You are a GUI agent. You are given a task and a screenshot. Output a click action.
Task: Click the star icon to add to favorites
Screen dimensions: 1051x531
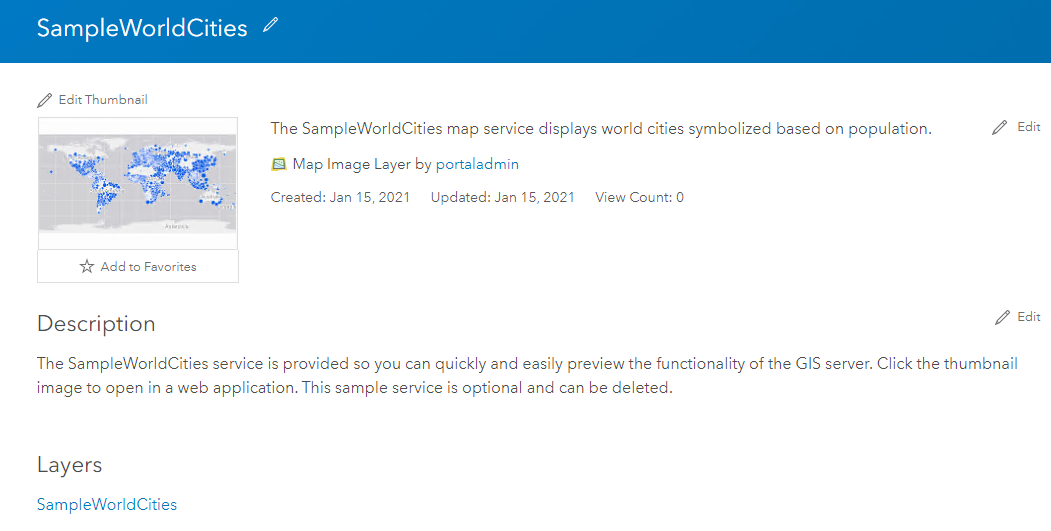coord(87,267)
